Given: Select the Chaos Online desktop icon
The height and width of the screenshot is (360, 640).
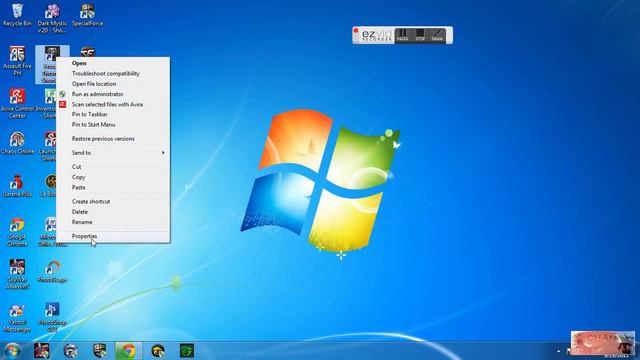Looking at the screenshot, I should pos(17,143).
